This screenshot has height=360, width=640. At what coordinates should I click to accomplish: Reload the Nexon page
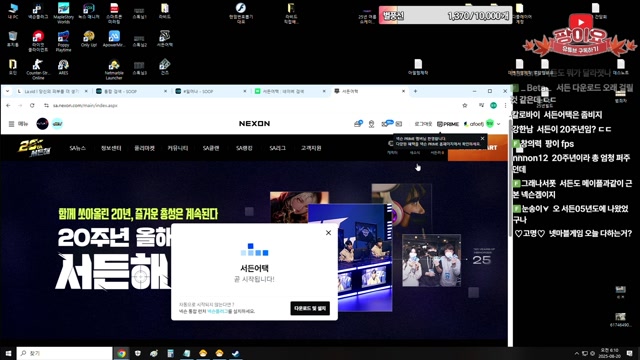click(32, 105)
